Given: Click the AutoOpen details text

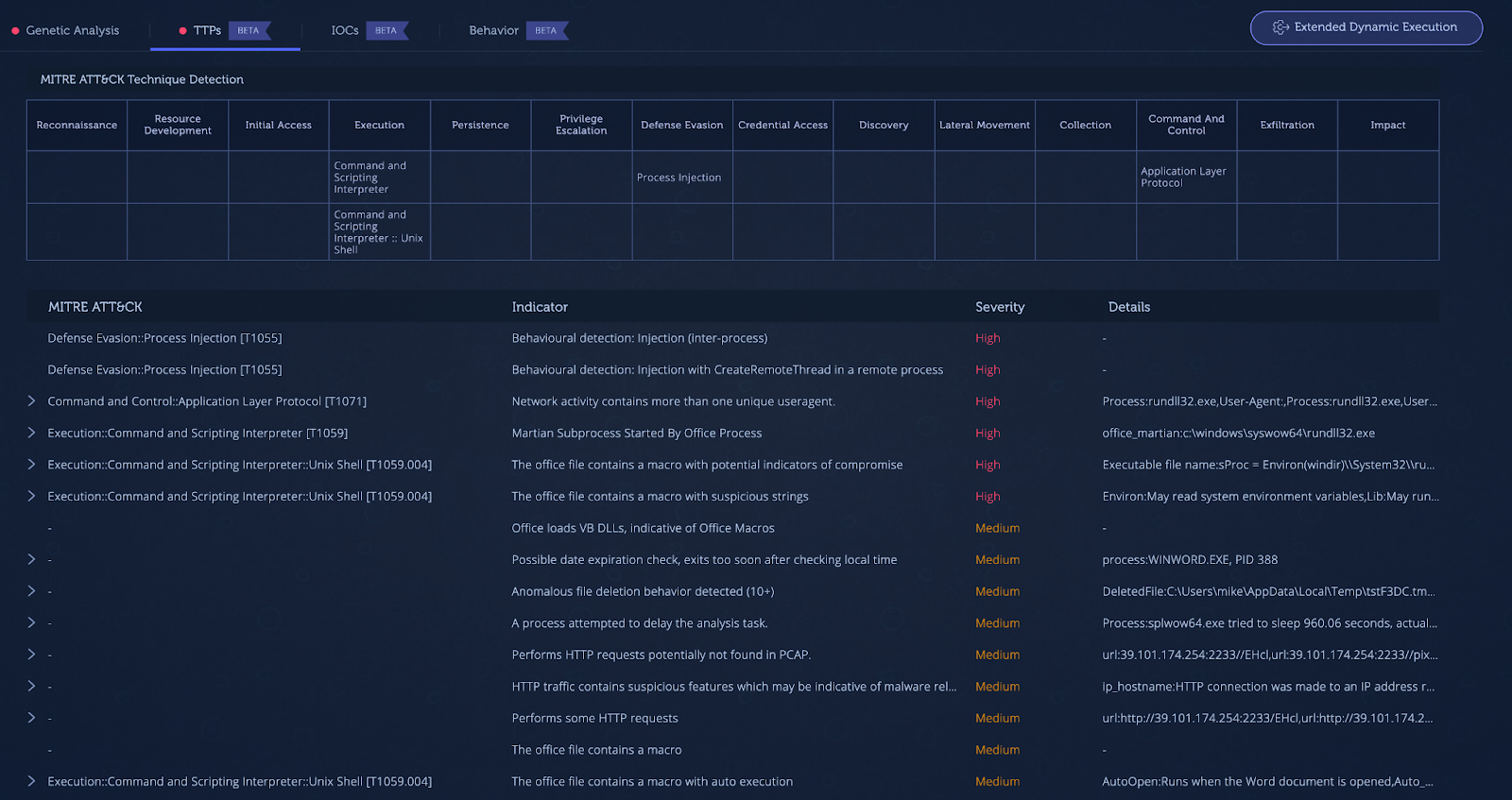Looking at the screenshot, I should (1267, 781).
